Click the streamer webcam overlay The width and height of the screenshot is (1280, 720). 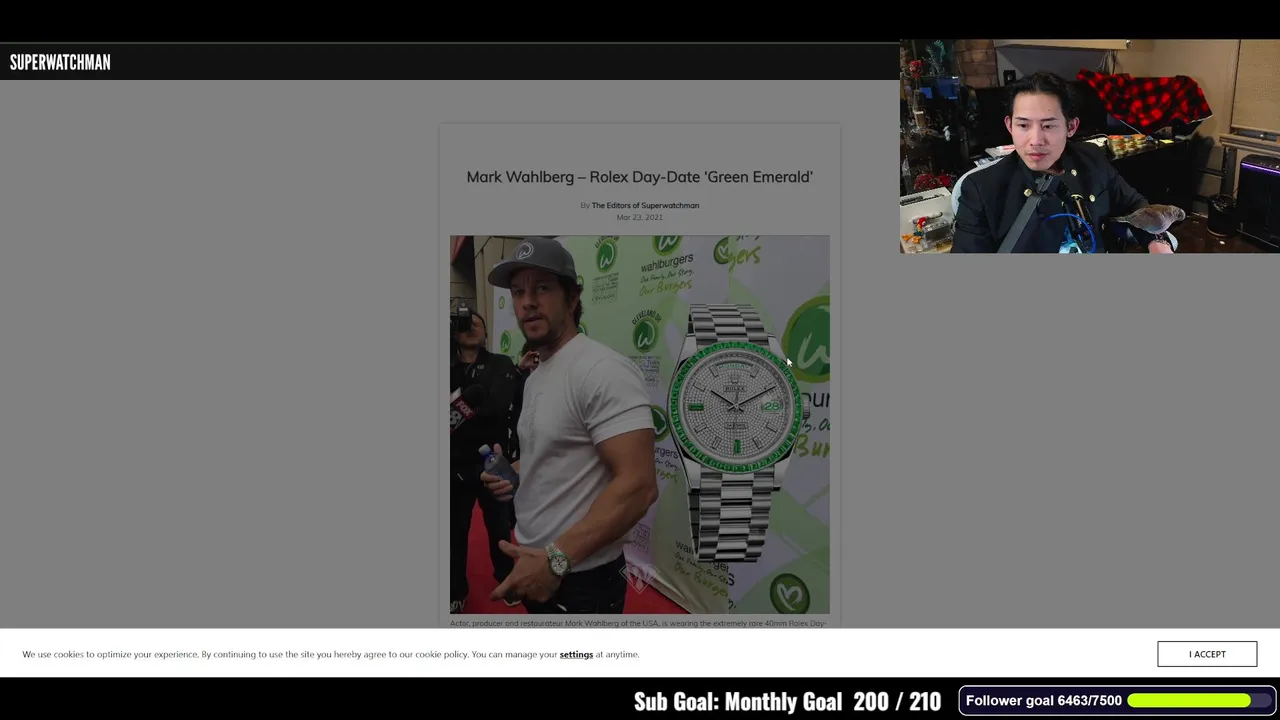(1090, 146)
